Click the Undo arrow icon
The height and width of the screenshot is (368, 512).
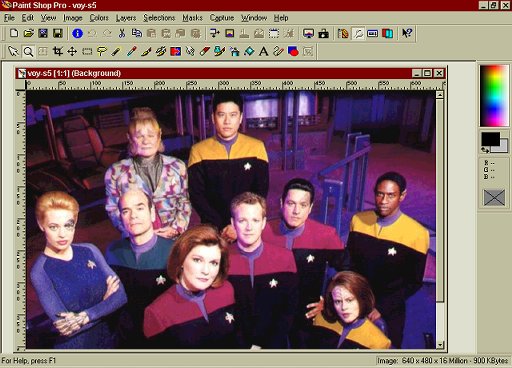click(92, 33)
